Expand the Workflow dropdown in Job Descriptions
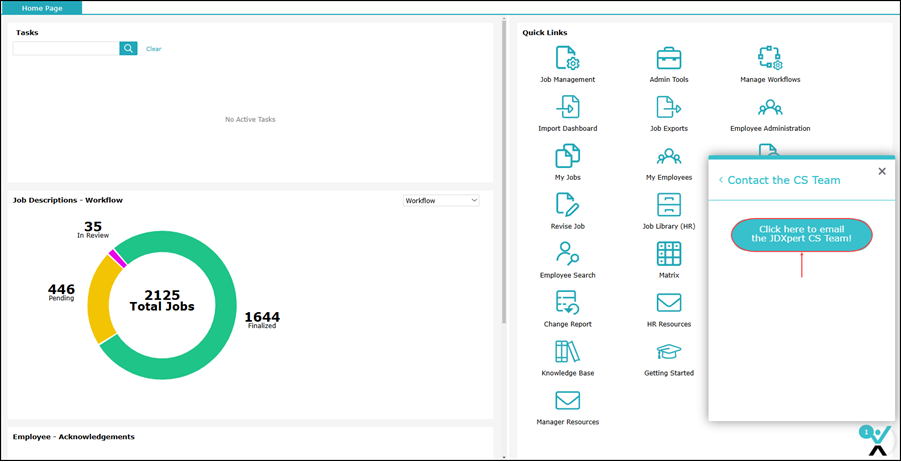This screenshot has height=462, width=901. (x=441, y=201)
